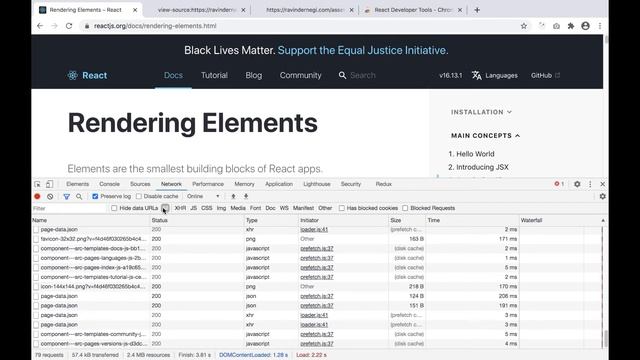Sort by Waterfall column arrow
This screenshot has height=360, width=640.
point(603,220)
